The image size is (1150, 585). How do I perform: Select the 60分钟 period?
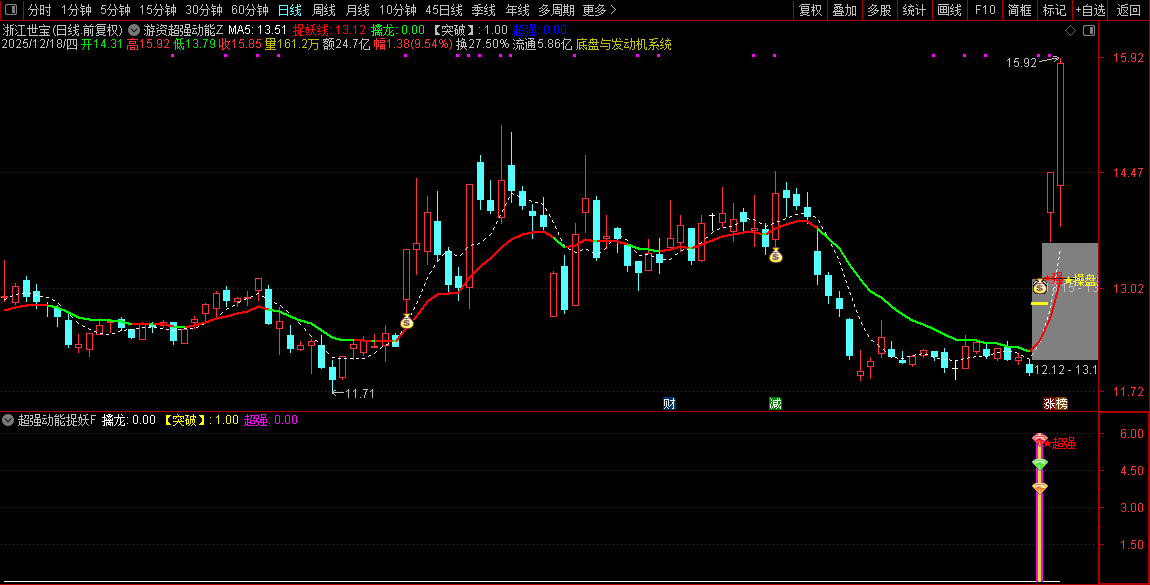coord(250,10)
